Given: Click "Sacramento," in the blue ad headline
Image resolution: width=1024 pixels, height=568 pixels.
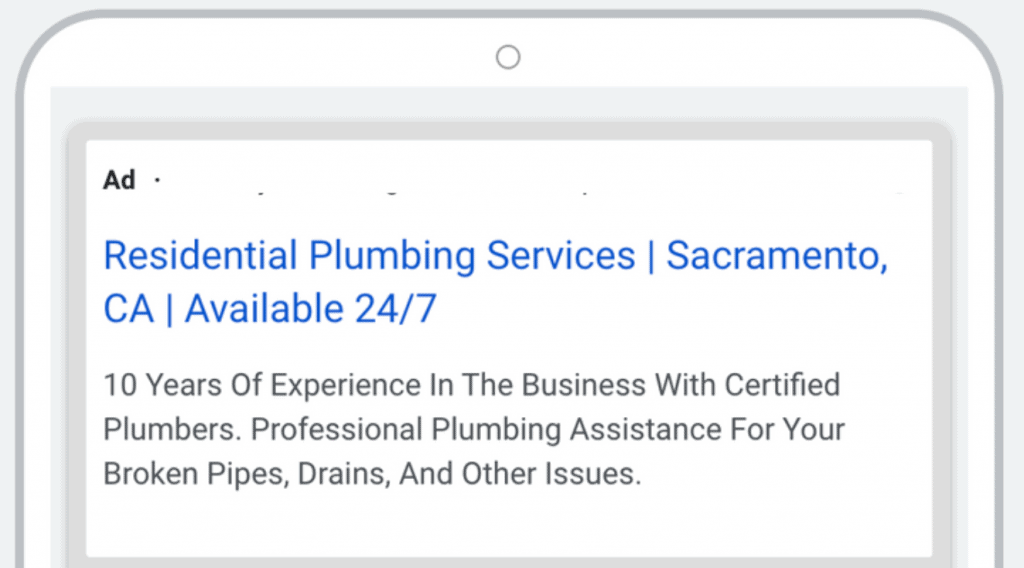Looking at the screenshot, I should (776, 256).
